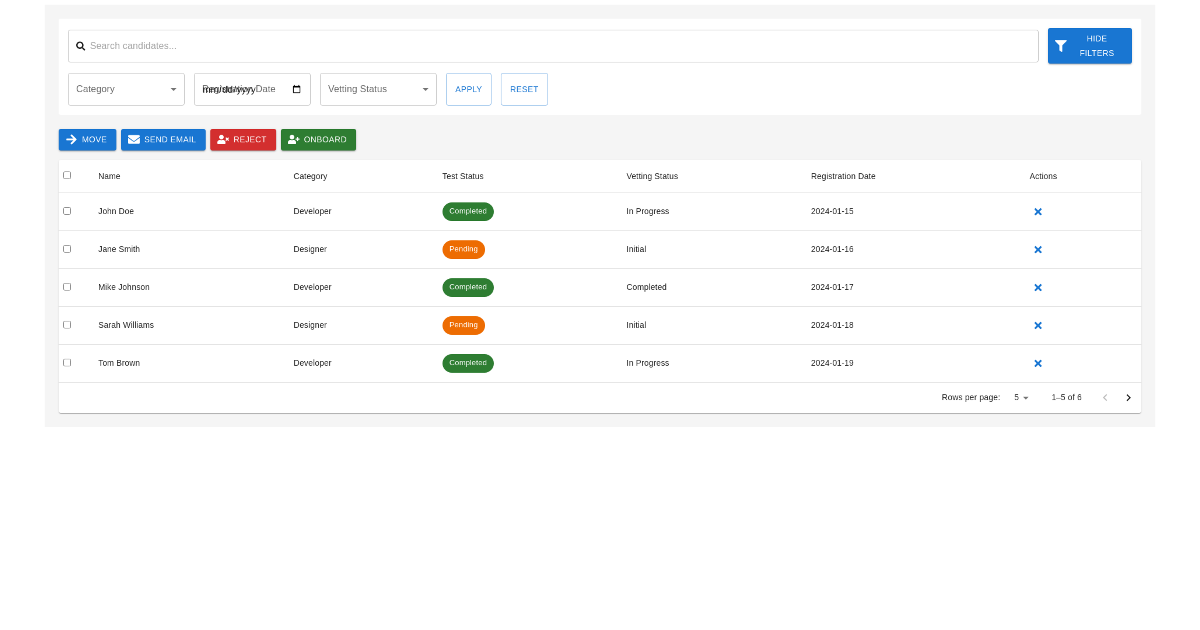The width and height of the screenshot is (1200, 630).
Task: Click the filter icon on Hide Filters button
Action: tap(1061, 45)
